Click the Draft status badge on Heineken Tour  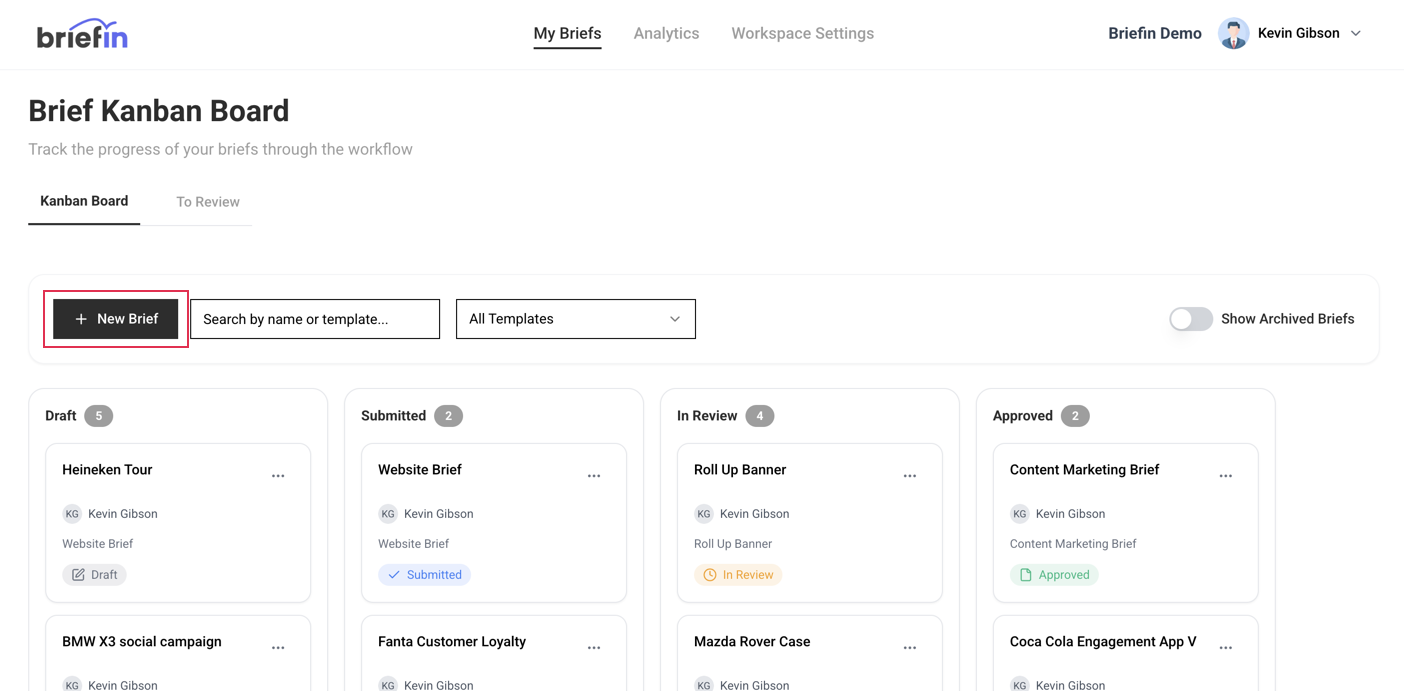94,575
